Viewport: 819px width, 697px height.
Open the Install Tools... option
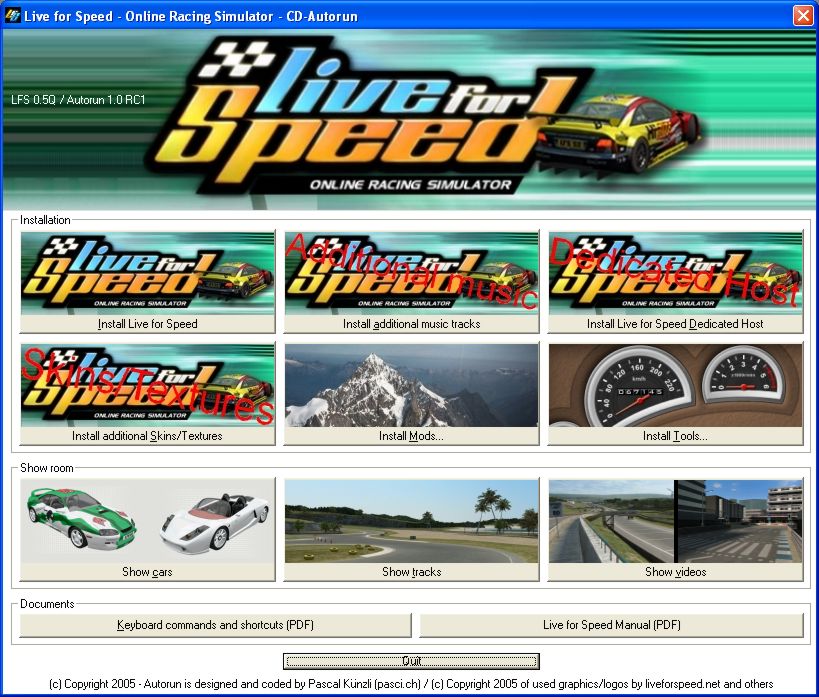click(675, 394)
